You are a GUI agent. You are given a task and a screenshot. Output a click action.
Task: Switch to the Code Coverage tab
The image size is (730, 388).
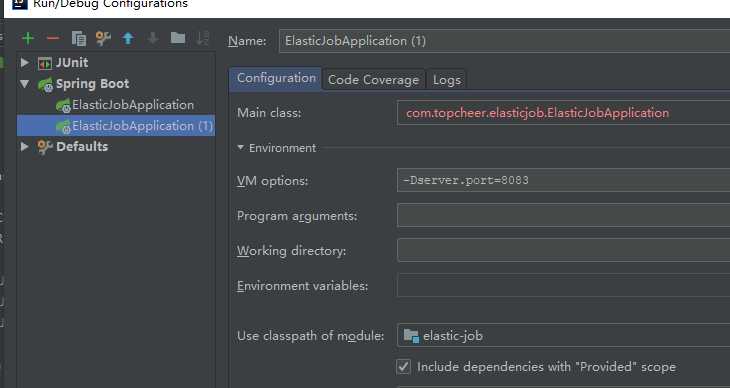373,80
